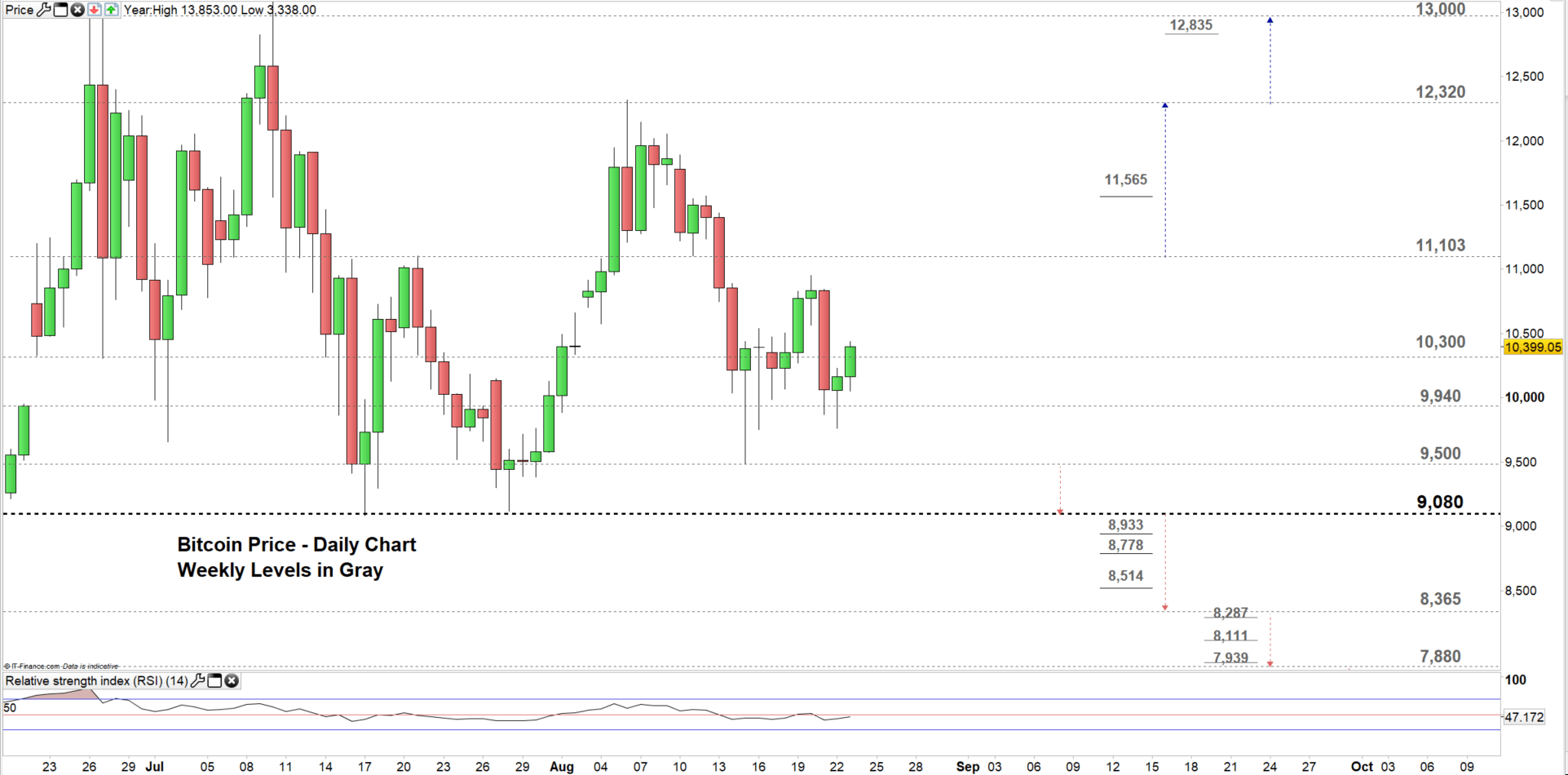Click the Jul label on the date axis
Image resolution: width=1568 pixels, height=775 pixels.
(155, 767)
